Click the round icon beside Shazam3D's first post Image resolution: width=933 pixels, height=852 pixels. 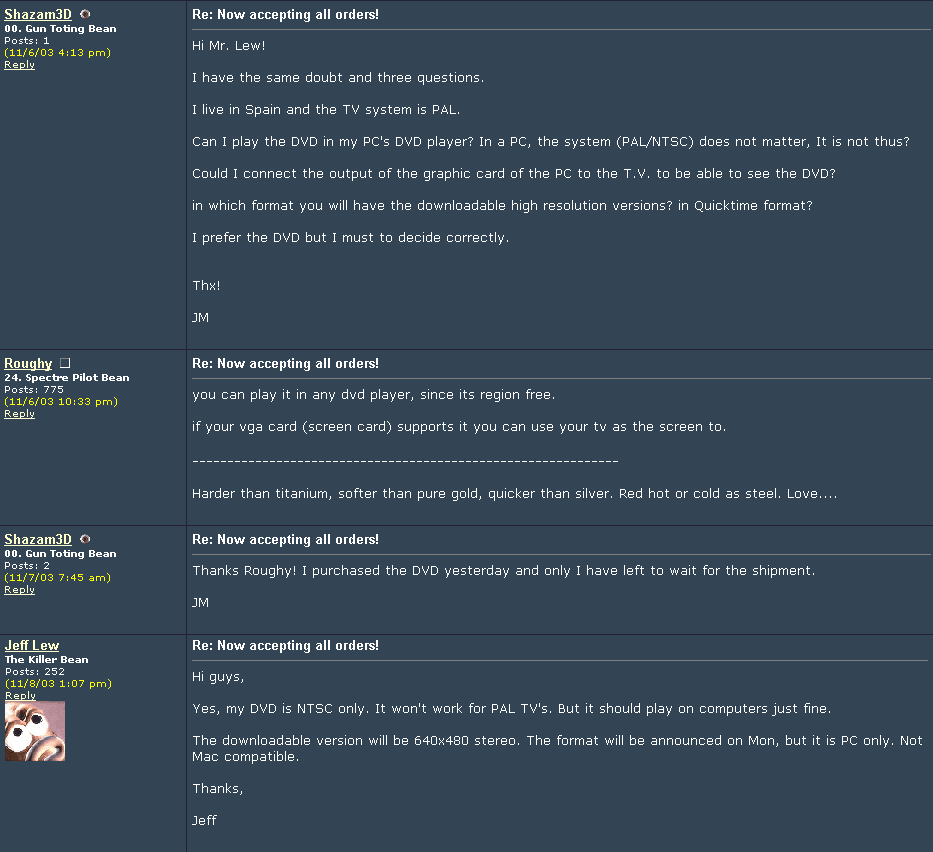click(x=85, y=15)
